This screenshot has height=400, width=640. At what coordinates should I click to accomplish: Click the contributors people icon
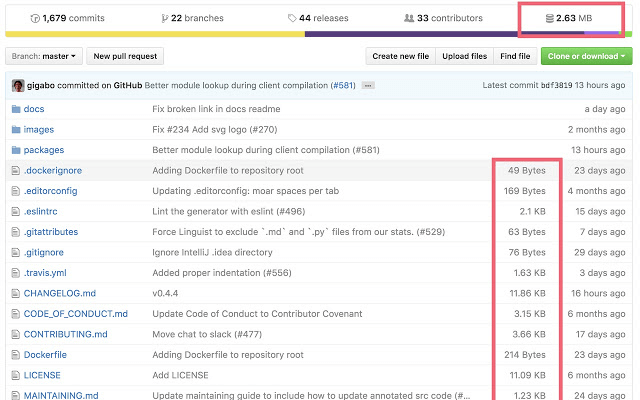[x=408, y=18]
